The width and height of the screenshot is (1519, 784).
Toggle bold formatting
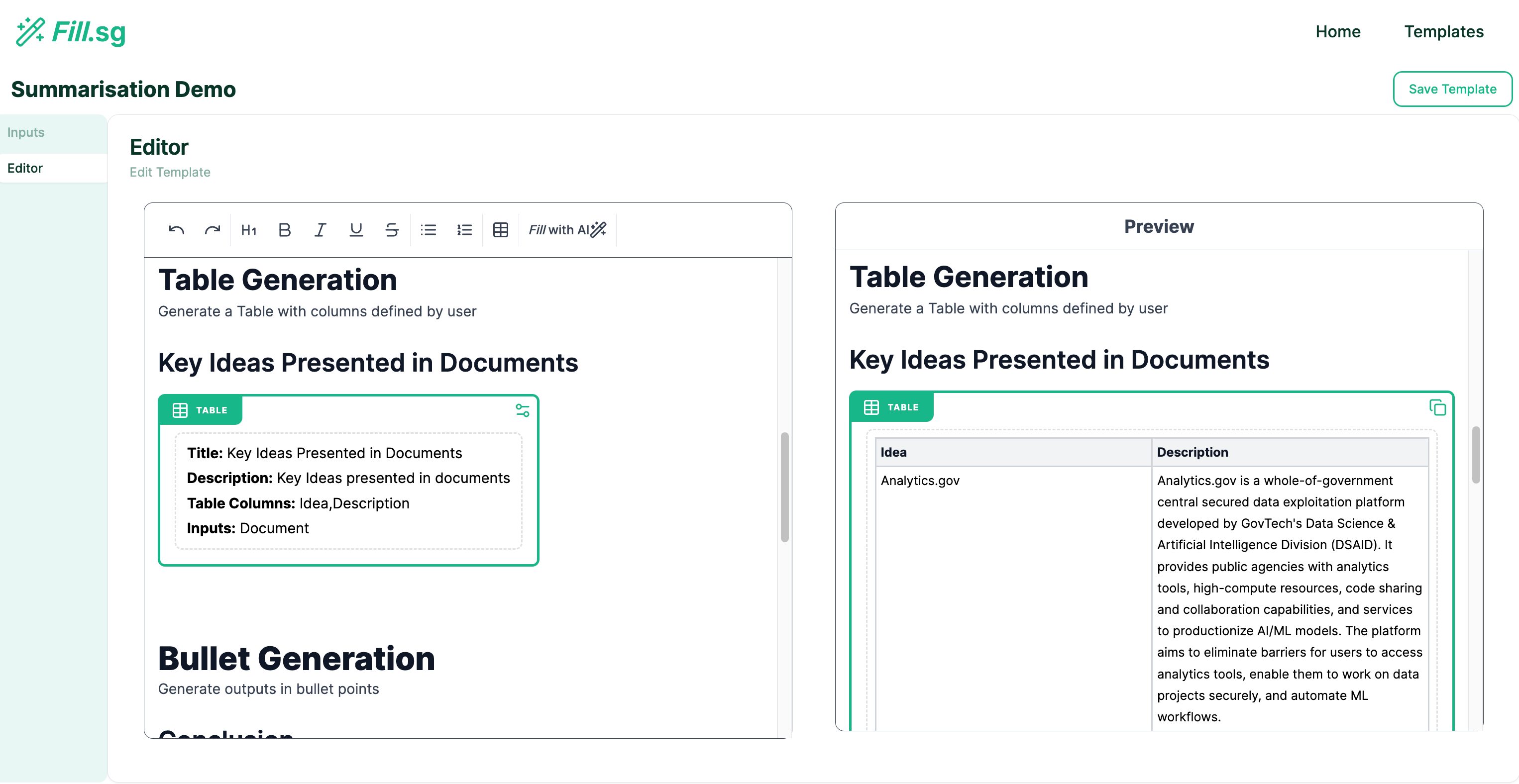(284, 230)
